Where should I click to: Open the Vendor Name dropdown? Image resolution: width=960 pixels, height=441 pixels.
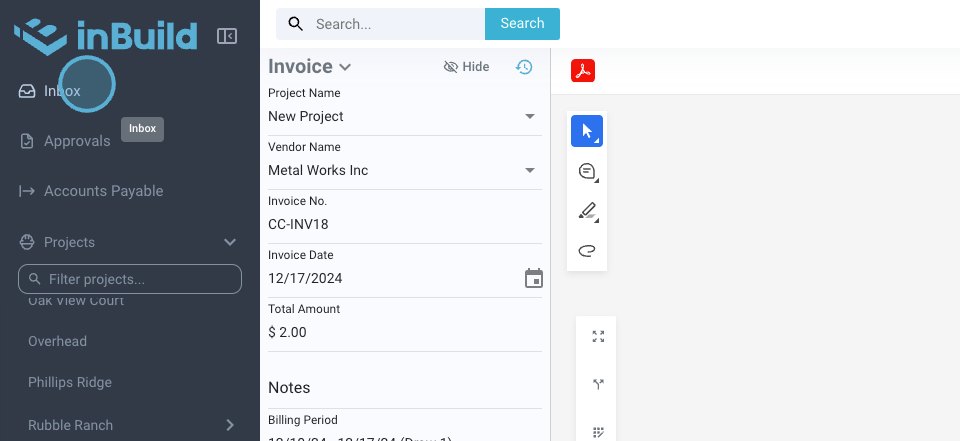(x=530, y=170)
